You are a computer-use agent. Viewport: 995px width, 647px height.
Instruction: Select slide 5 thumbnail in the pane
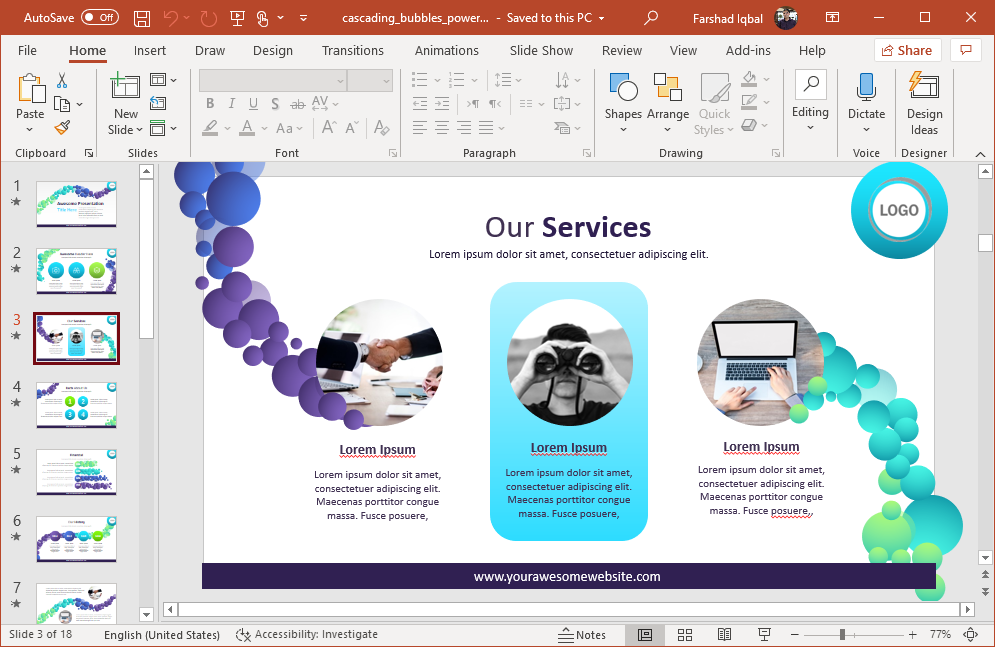pos(76,472)
